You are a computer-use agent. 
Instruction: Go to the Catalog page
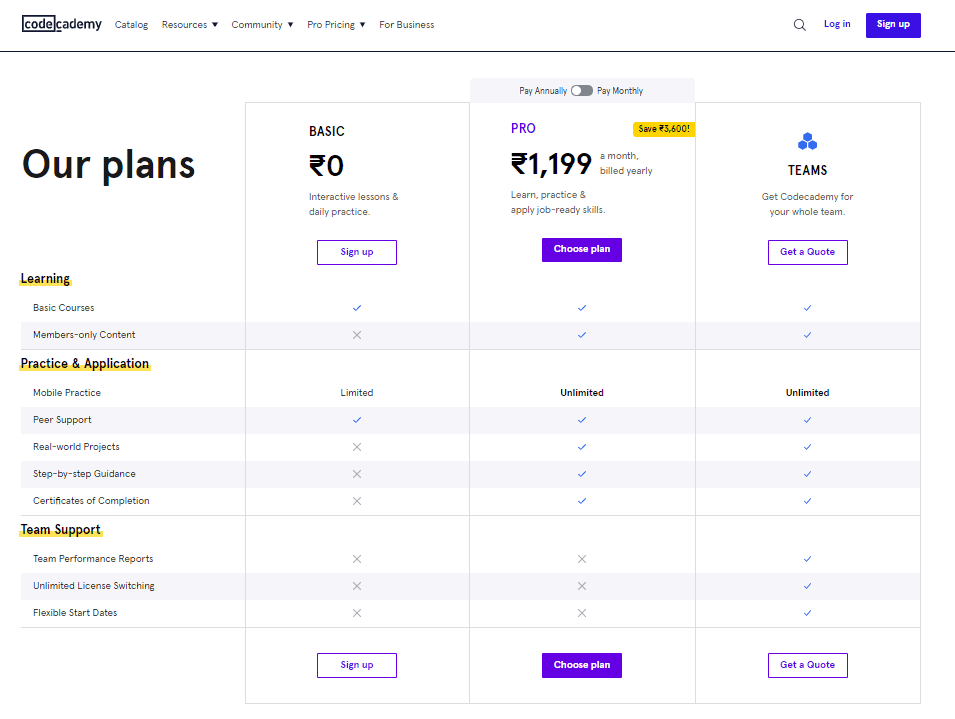[x=131, y=25]
